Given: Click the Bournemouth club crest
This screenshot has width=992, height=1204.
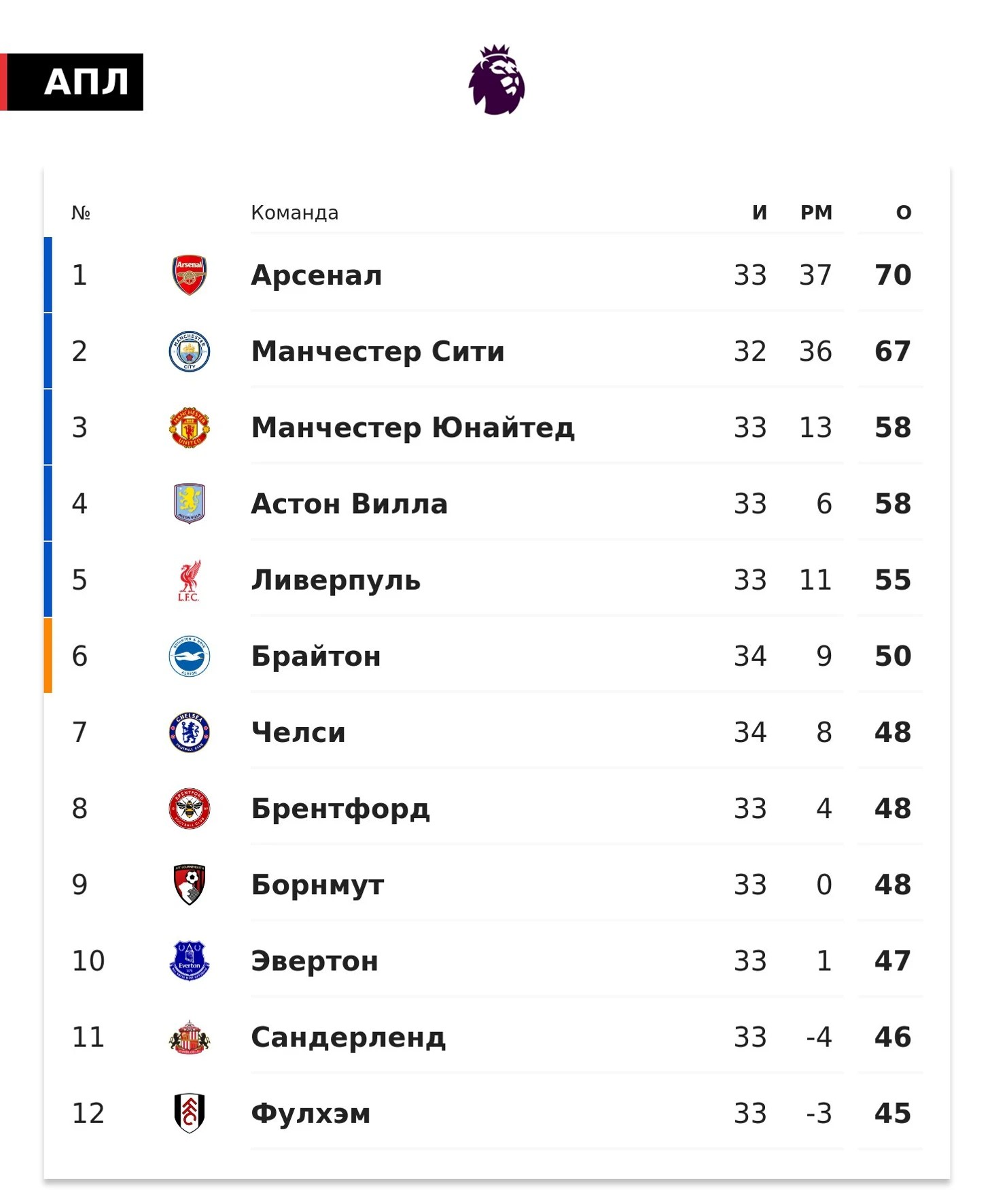Looking at the screenshot, I should click(189, 885).
